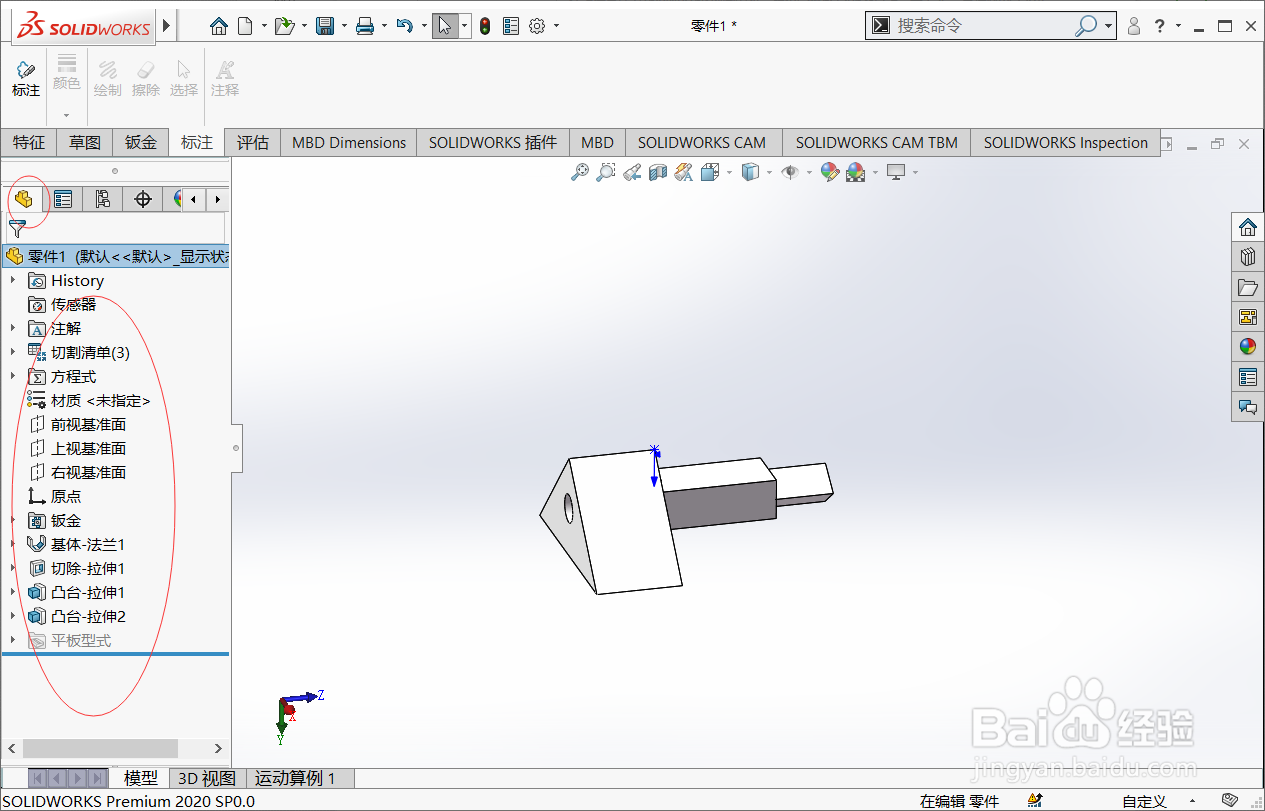This screenshot has height=811, width=1265.
Task: Toggle Hide/Show Items eye icon
Action: pyautogui.click(x=790, y=172)
